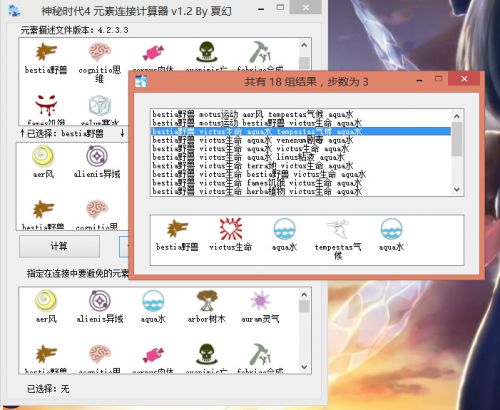The image size is (500, 410).
Task: Click the top element list scroll up arrow
Action: 304,45
